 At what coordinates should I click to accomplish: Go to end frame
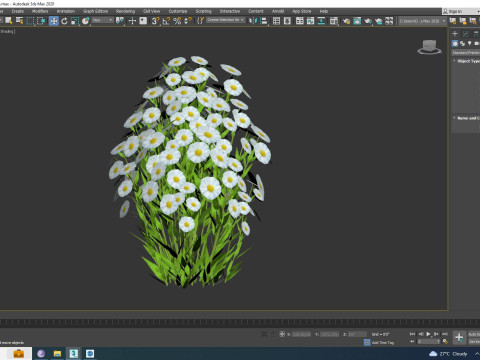445,334
